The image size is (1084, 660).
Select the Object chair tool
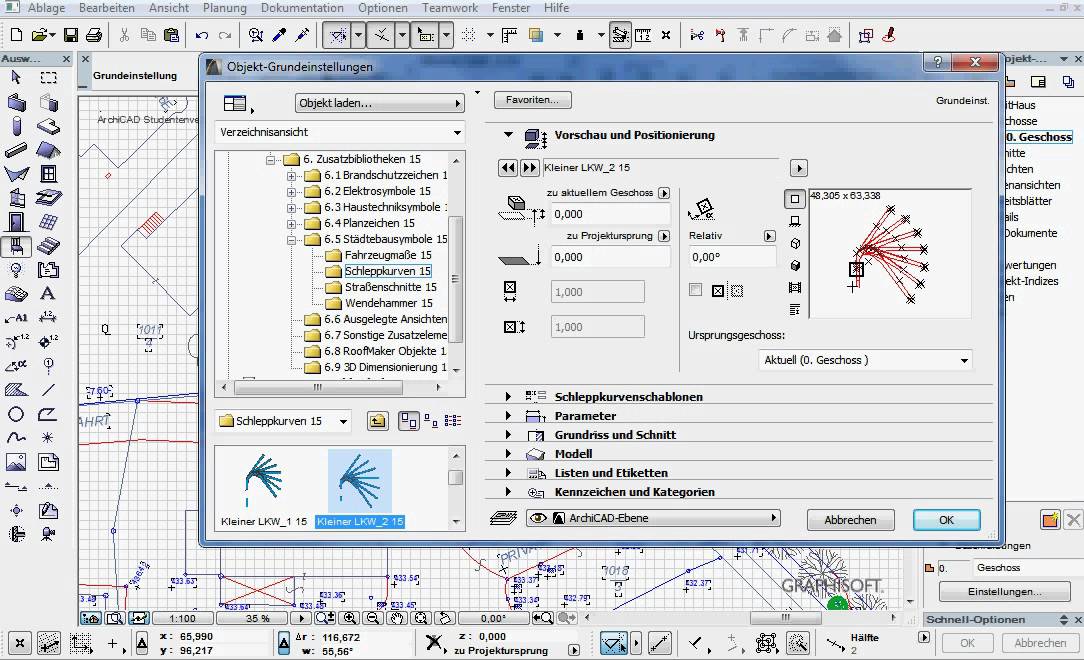point(16,246)
